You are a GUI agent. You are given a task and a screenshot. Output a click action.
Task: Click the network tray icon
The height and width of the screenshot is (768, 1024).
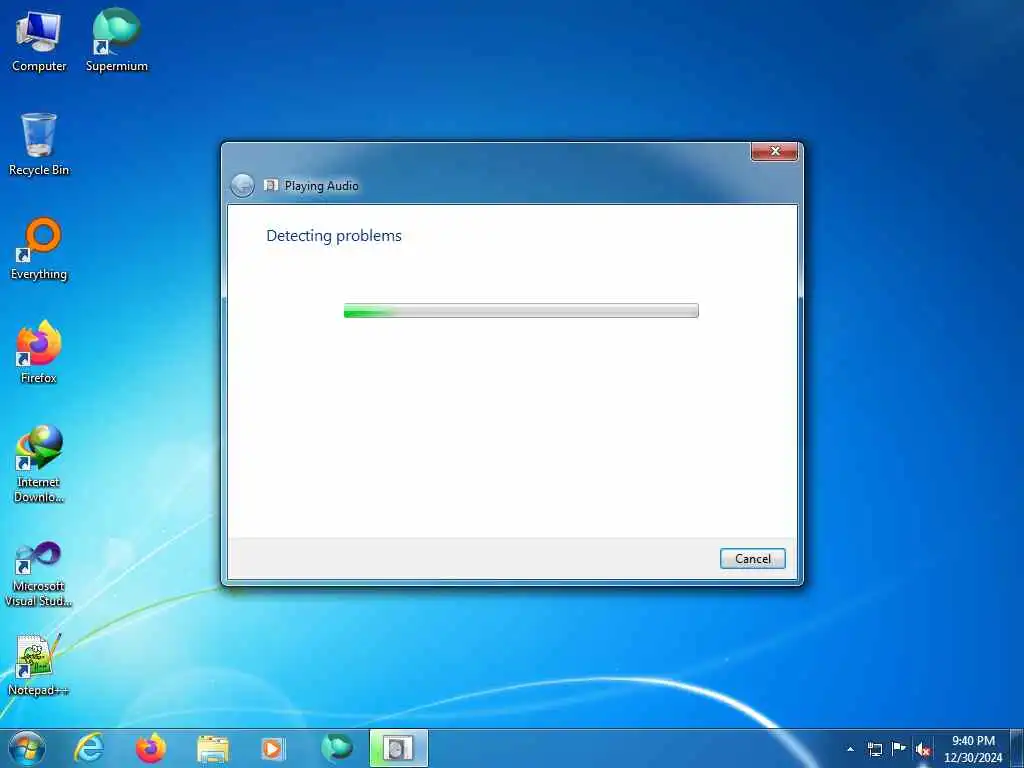click(x=874, y=749)
